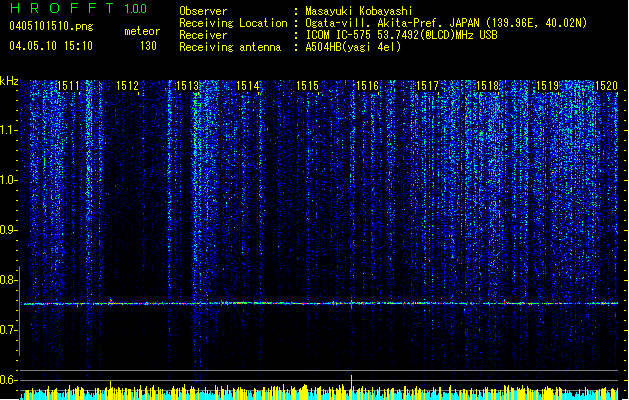Image resolution: width=629 pixels, height=400 pixels.
Task: Click the ICOM IC-575 53.7492 receiver text
Action: (x=401, y=35)
